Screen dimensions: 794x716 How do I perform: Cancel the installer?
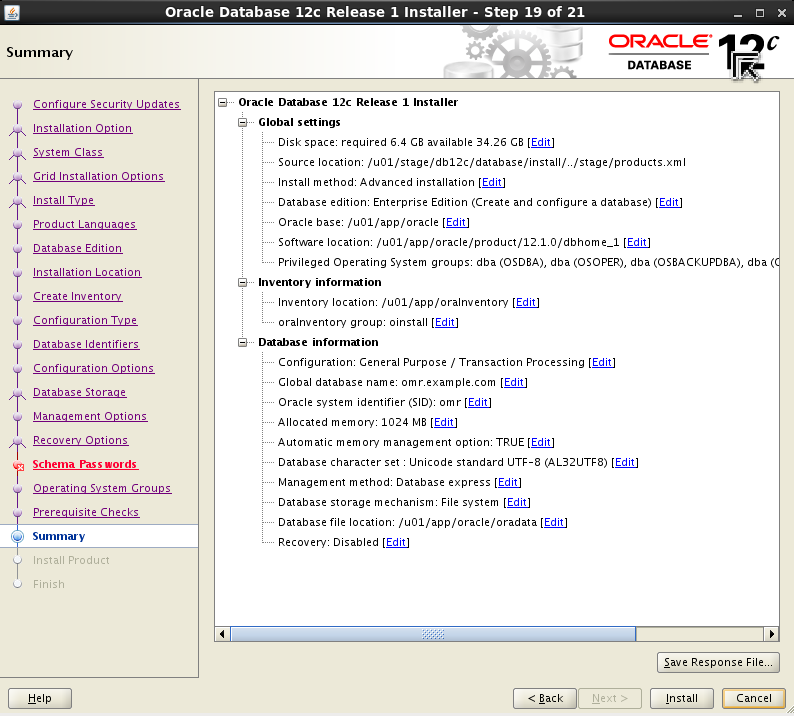(754, 698)
